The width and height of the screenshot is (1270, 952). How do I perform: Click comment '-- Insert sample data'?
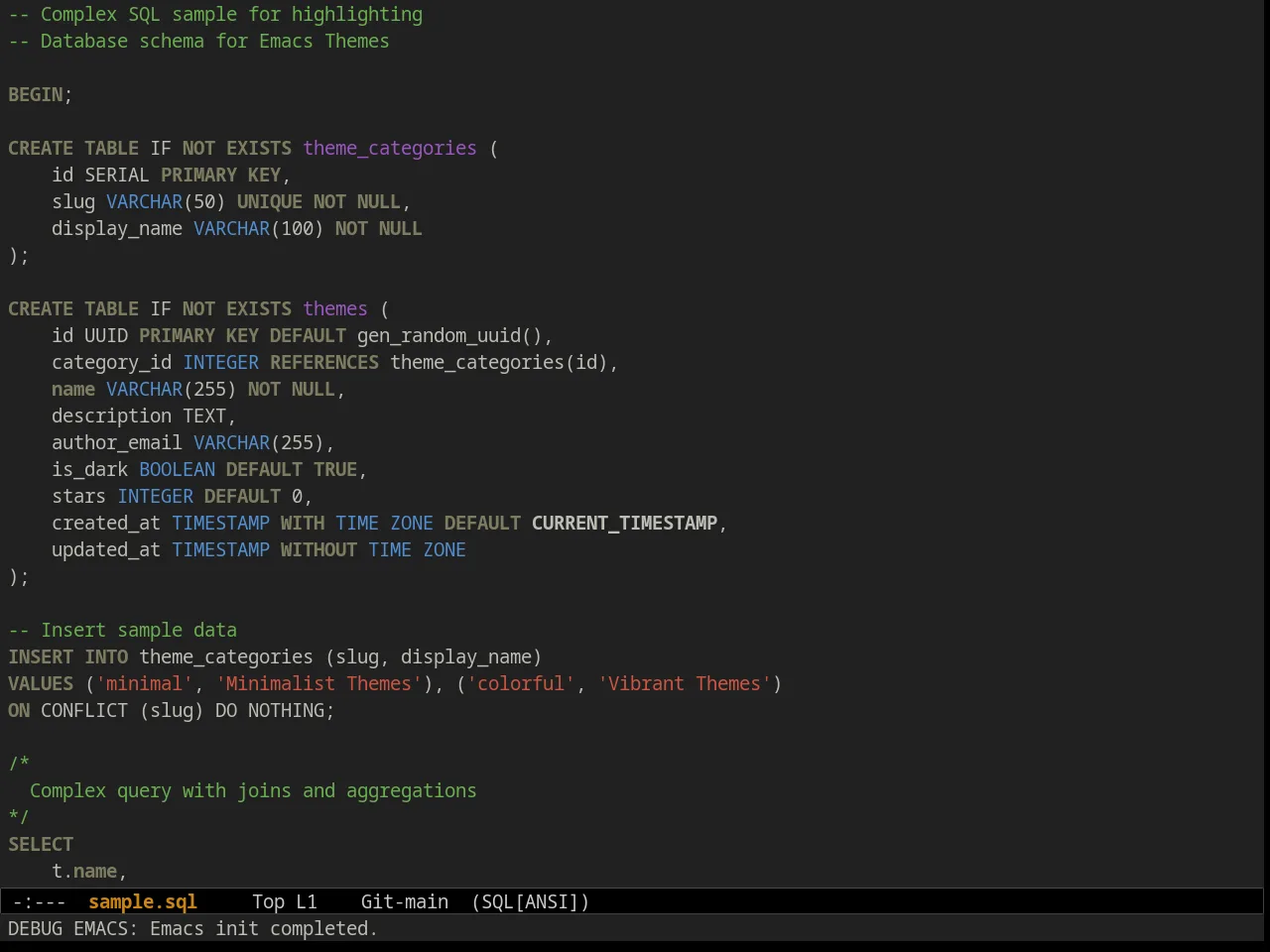pyautogui.click(x=123, y=630)
